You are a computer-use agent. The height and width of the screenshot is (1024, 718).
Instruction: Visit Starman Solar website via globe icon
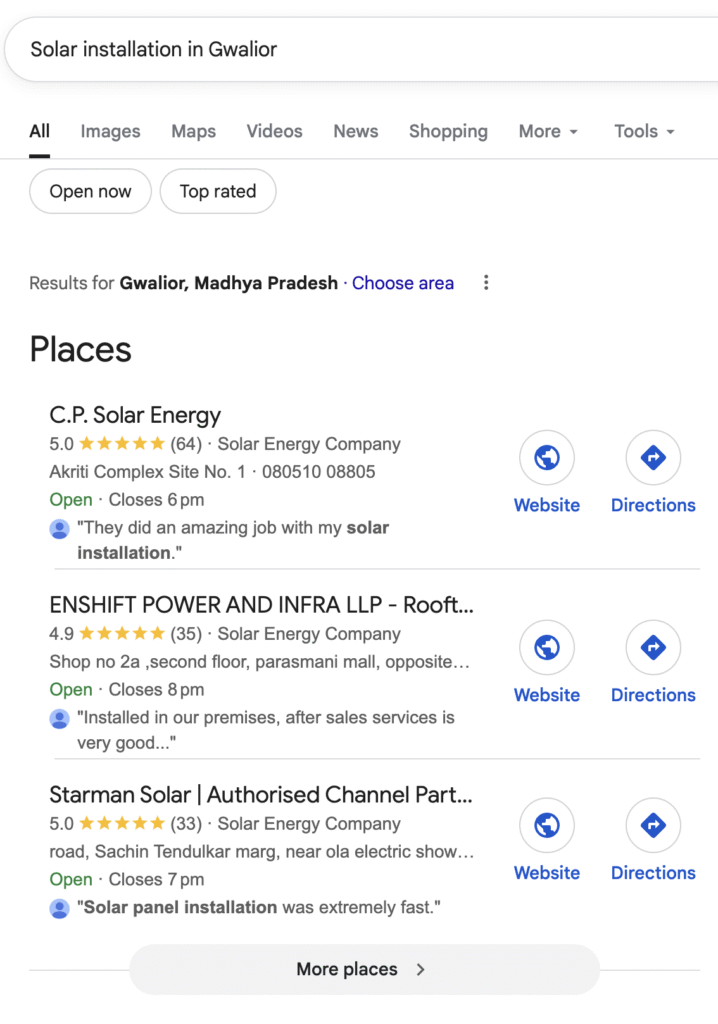[547, 826]
